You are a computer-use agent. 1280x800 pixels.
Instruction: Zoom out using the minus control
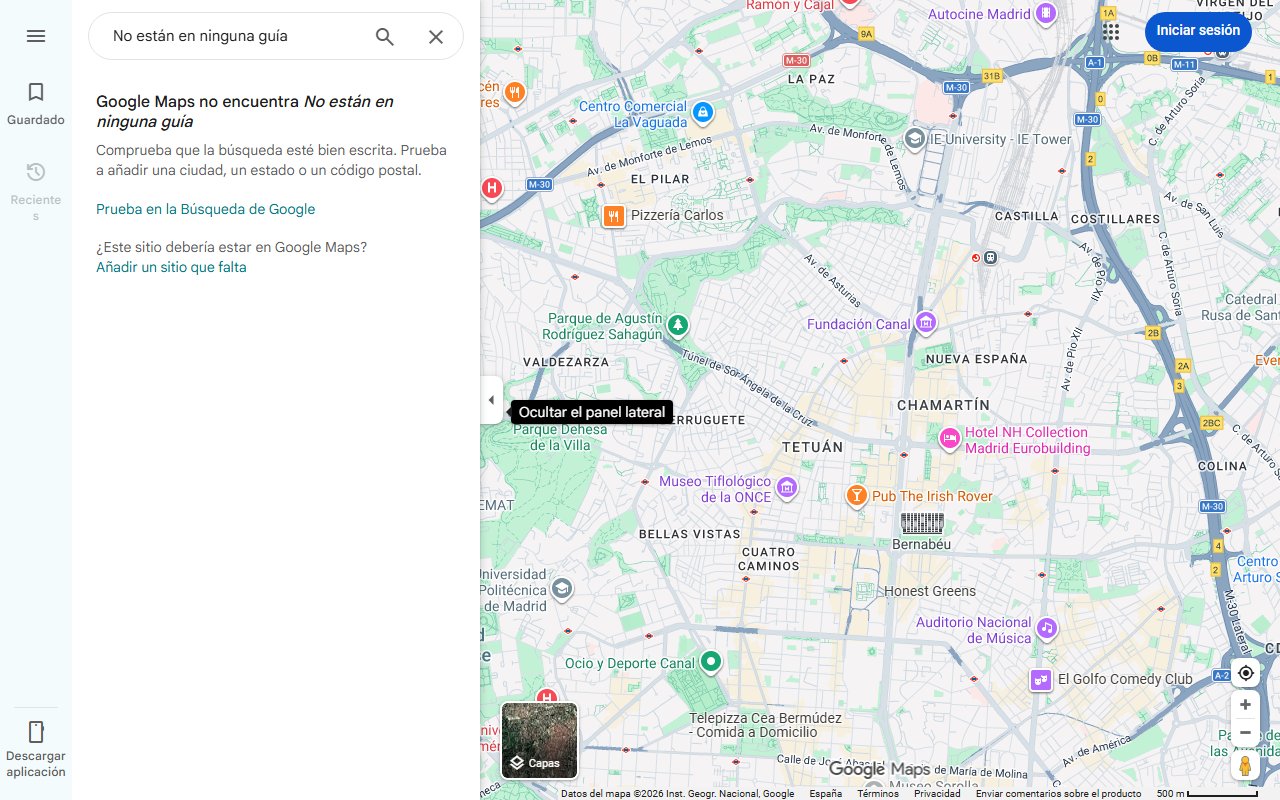[1245, 731]
